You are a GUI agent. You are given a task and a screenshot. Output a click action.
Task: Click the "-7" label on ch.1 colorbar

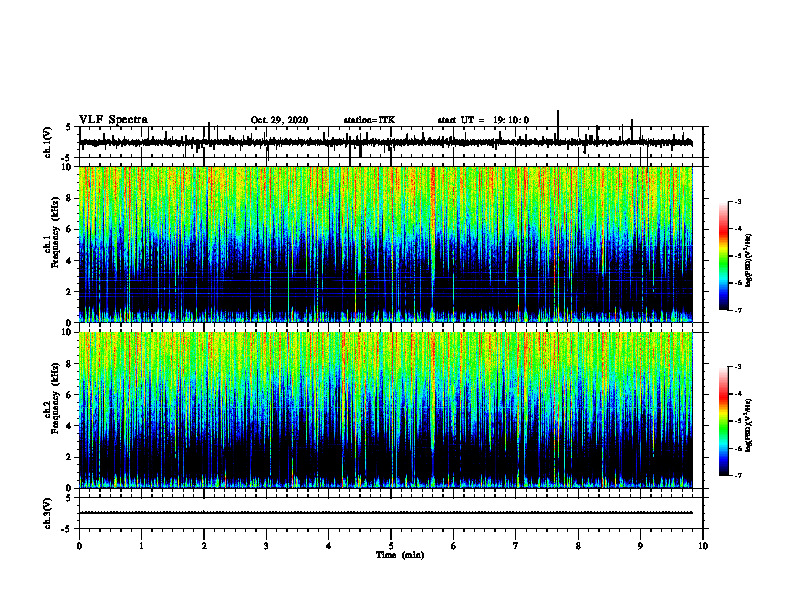[x=737, y=310]
